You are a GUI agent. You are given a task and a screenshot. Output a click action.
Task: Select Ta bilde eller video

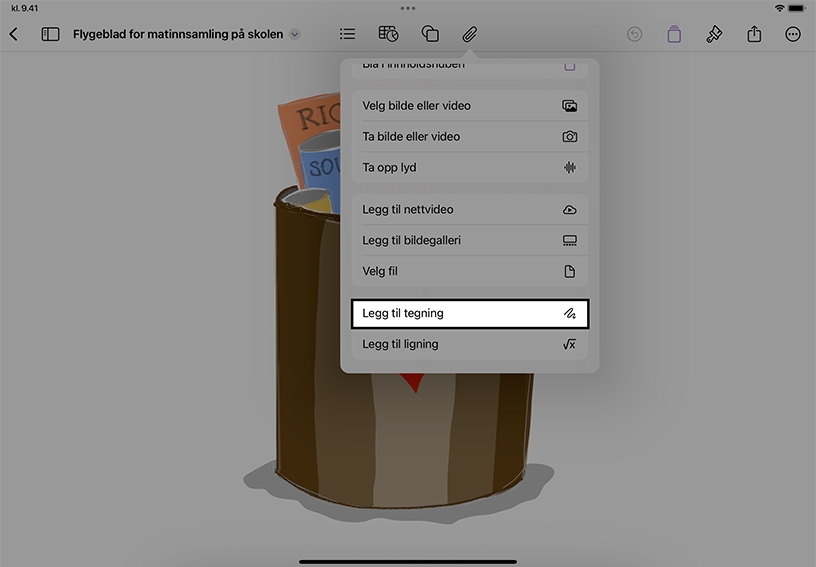pyautogui.click(x=470, y=137)
